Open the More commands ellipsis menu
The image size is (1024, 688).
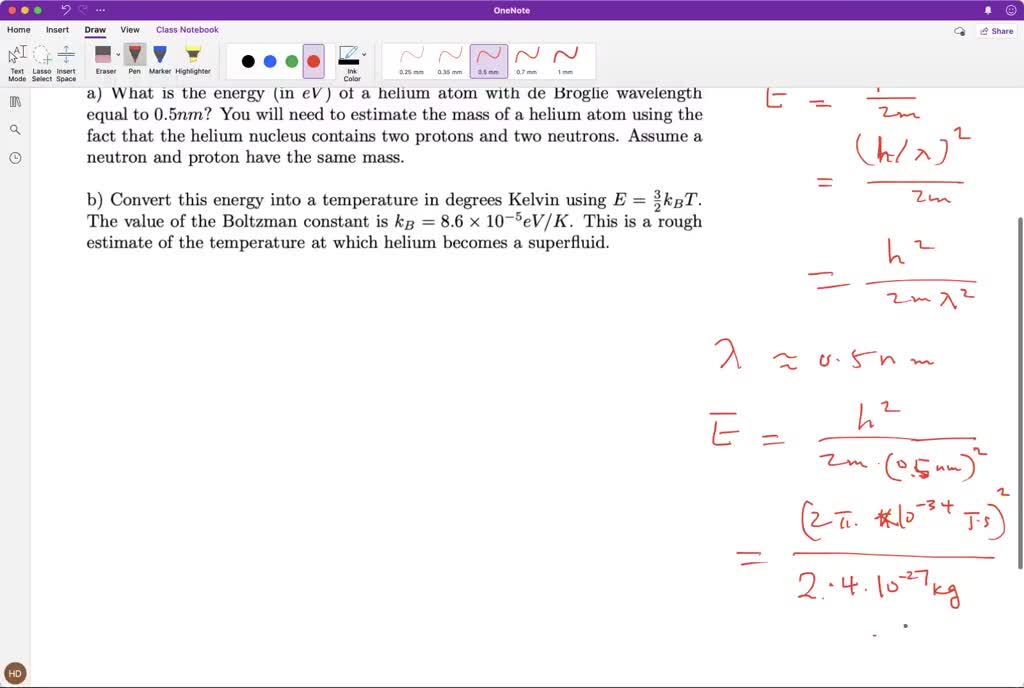(99, 9)
